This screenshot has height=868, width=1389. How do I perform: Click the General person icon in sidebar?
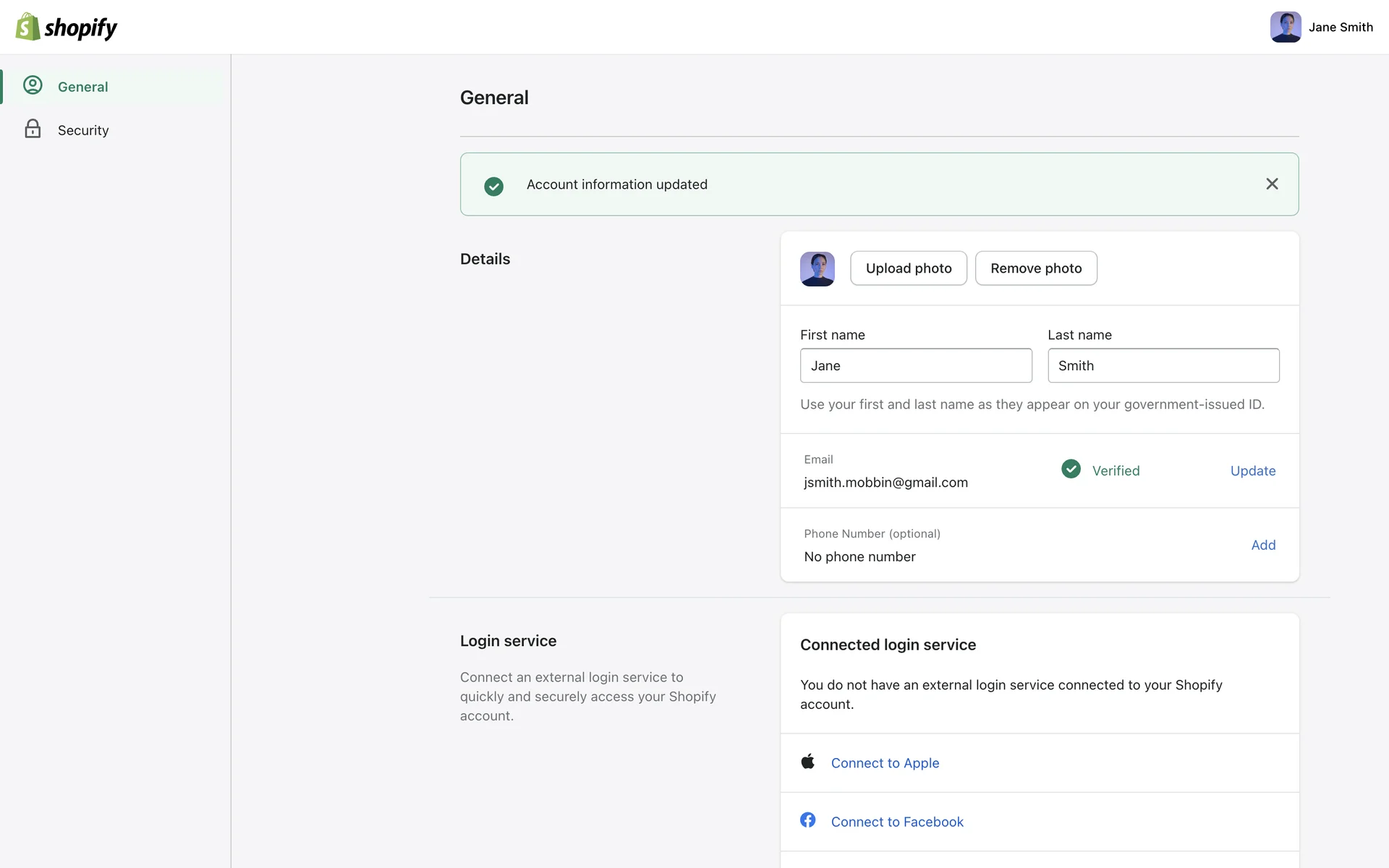(x=33, y=85)
